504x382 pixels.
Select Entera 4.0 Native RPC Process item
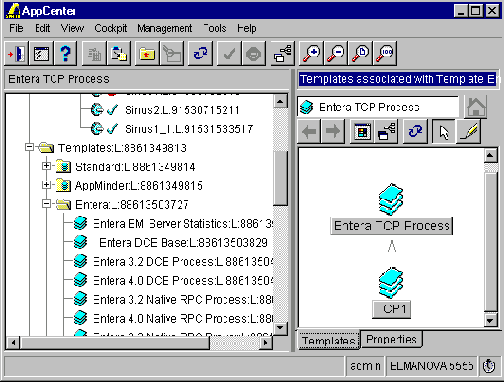[x=183, y=319]
